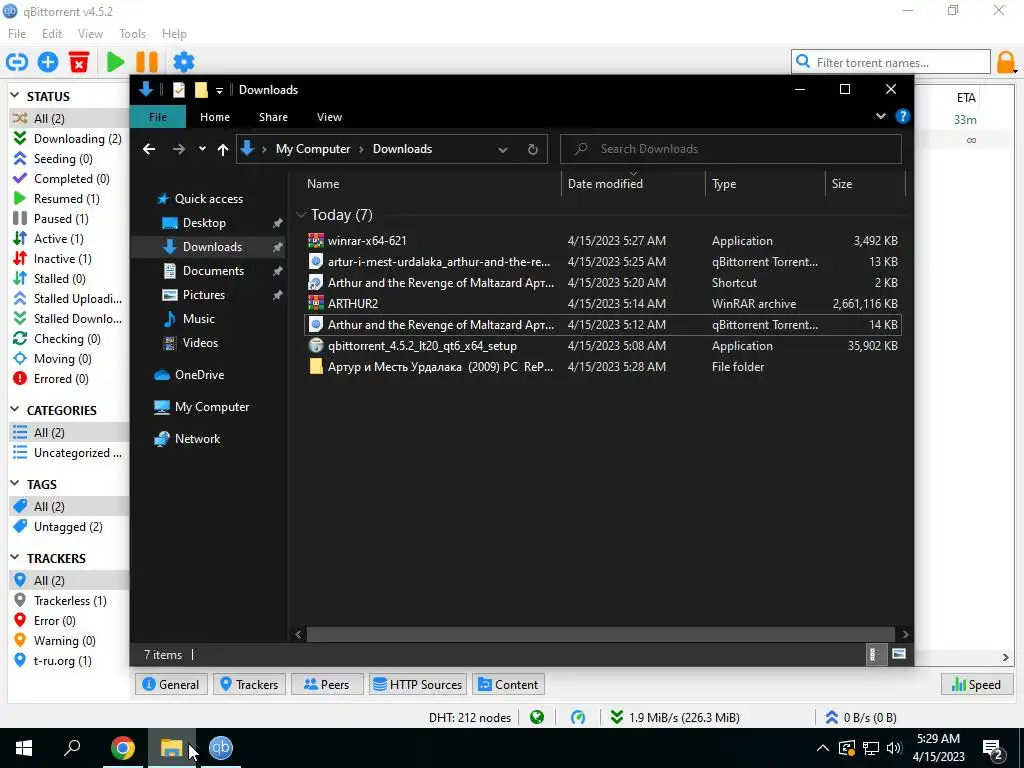
Task: Collapse the TAGS section
Action: pyautogui.click(x=14, y=484)
